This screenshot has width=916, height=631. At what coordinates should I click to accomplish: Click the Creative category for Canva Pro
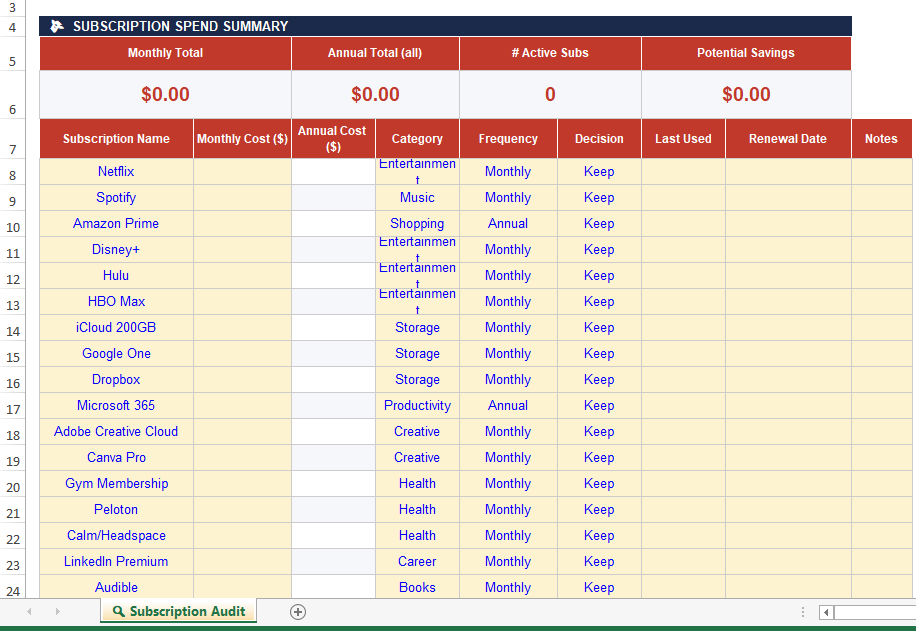(417, 457)
